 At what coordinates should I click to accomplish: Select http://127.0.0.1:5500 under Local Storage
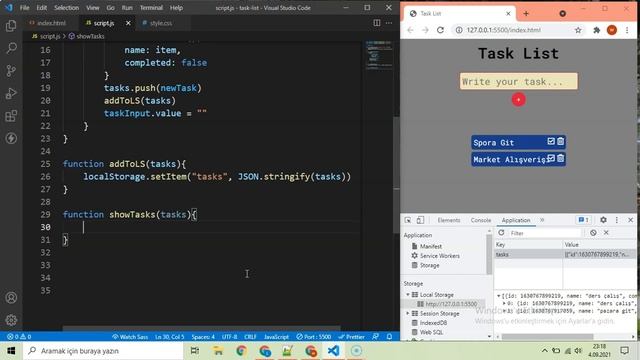(451, 304)
